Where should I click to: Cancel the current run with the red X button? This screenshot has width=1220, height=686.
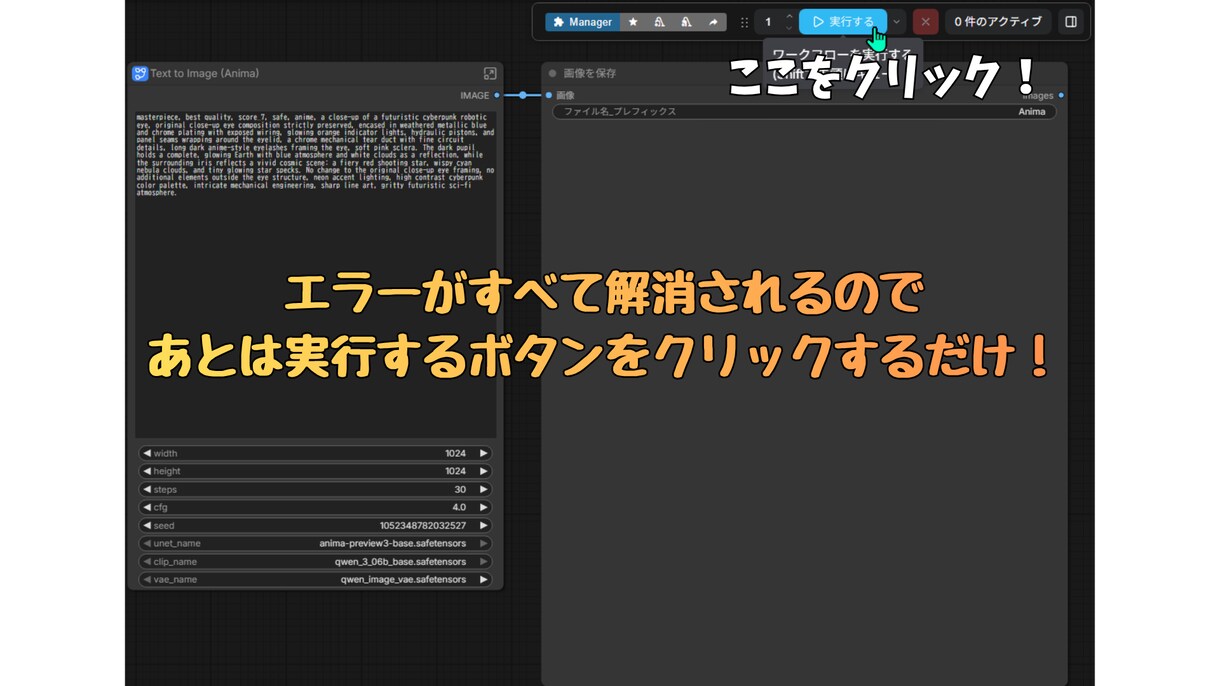[926, 22]
